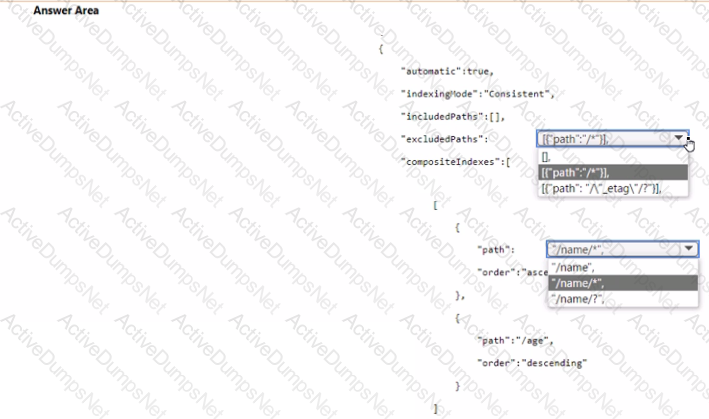Screen dimensions: 709x419
Task: Click the Answer Area heading
Action: click(66, 10)
